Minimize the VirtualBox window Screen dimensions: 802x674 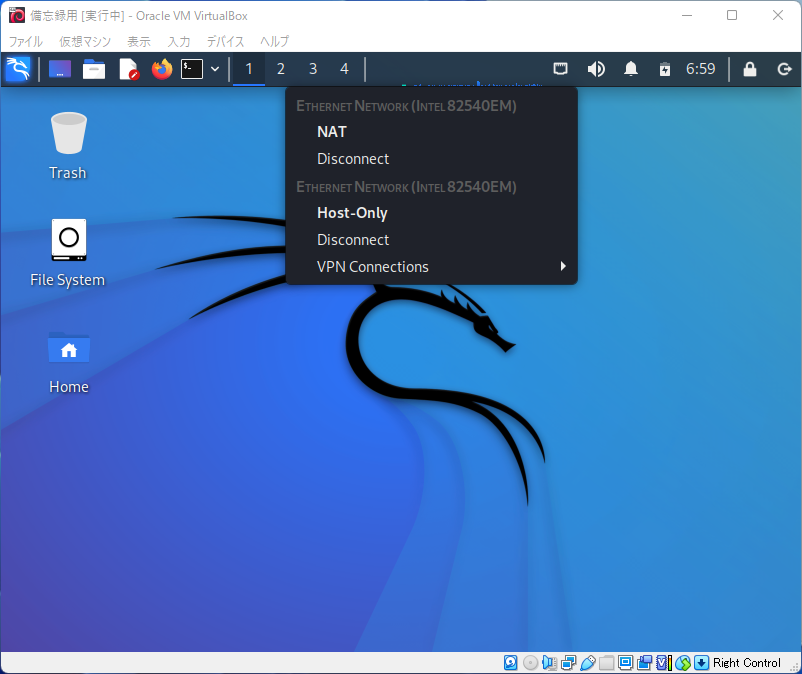click(687, 15)
